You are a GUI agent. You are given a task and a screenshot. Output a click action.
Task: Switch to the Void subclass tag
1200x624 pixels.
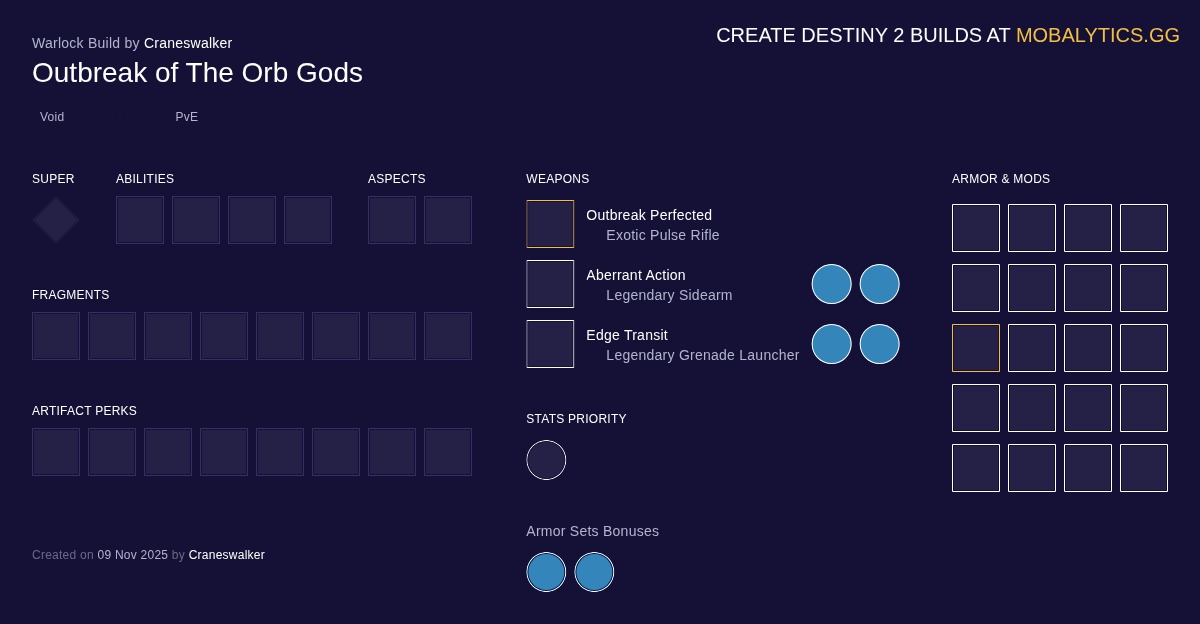tap(51, 117)
